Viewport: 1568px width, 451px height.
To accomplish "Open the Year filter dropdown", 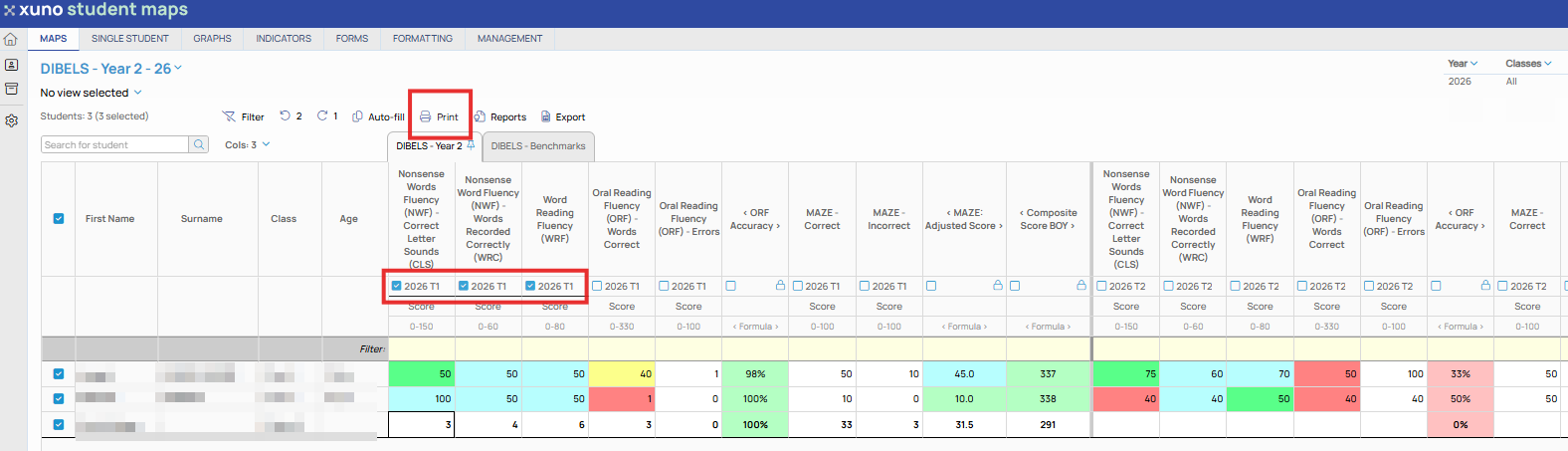I will coord(1463,63).
